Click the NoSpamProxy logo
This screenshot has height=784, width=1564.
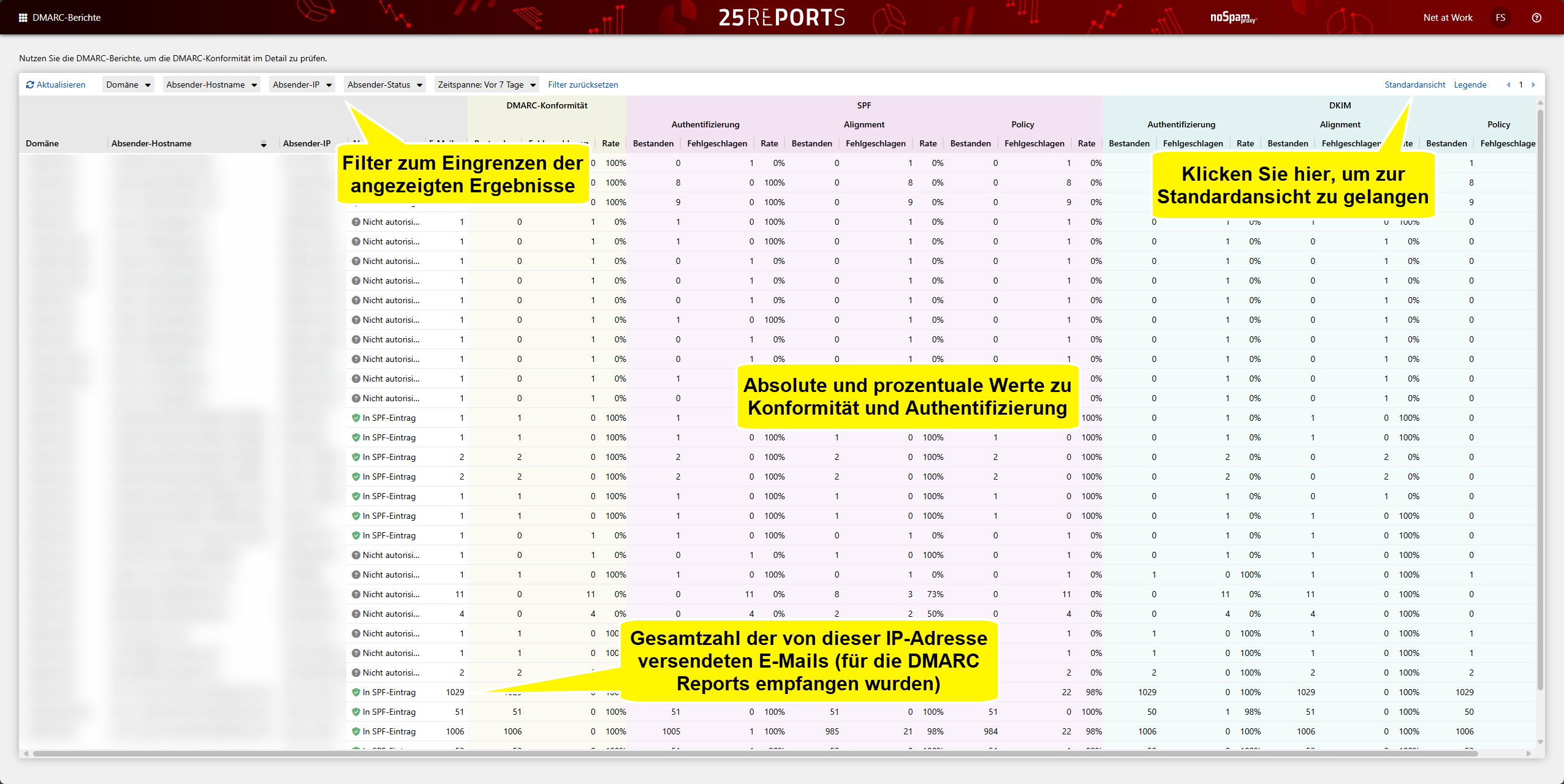tap(1232, 18)
